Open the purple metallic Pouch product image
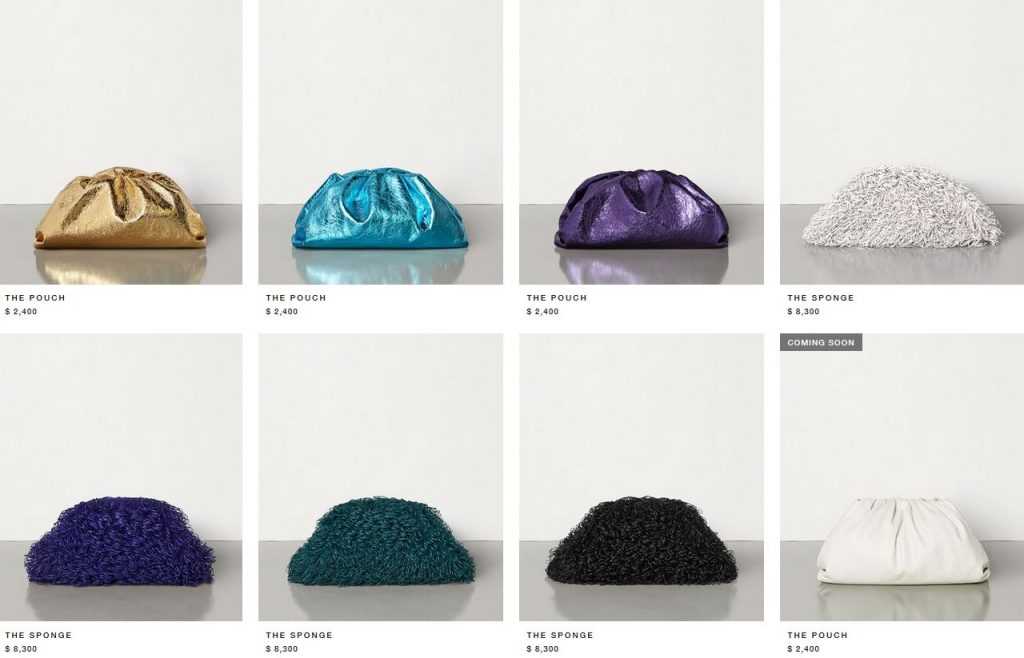 coord(641,142)
